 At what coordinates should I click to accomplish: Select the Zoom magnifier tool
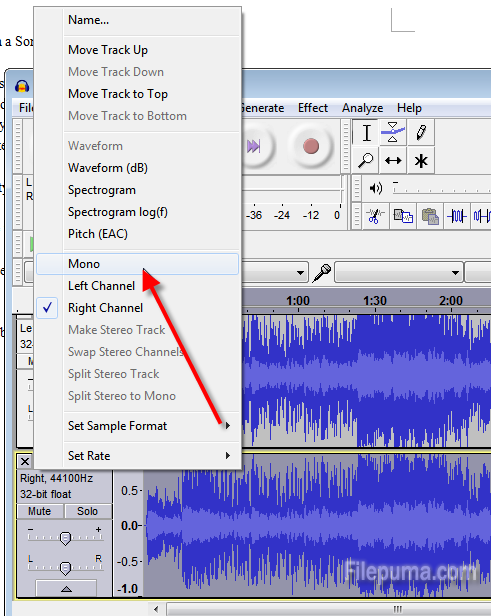pos(366,160)
